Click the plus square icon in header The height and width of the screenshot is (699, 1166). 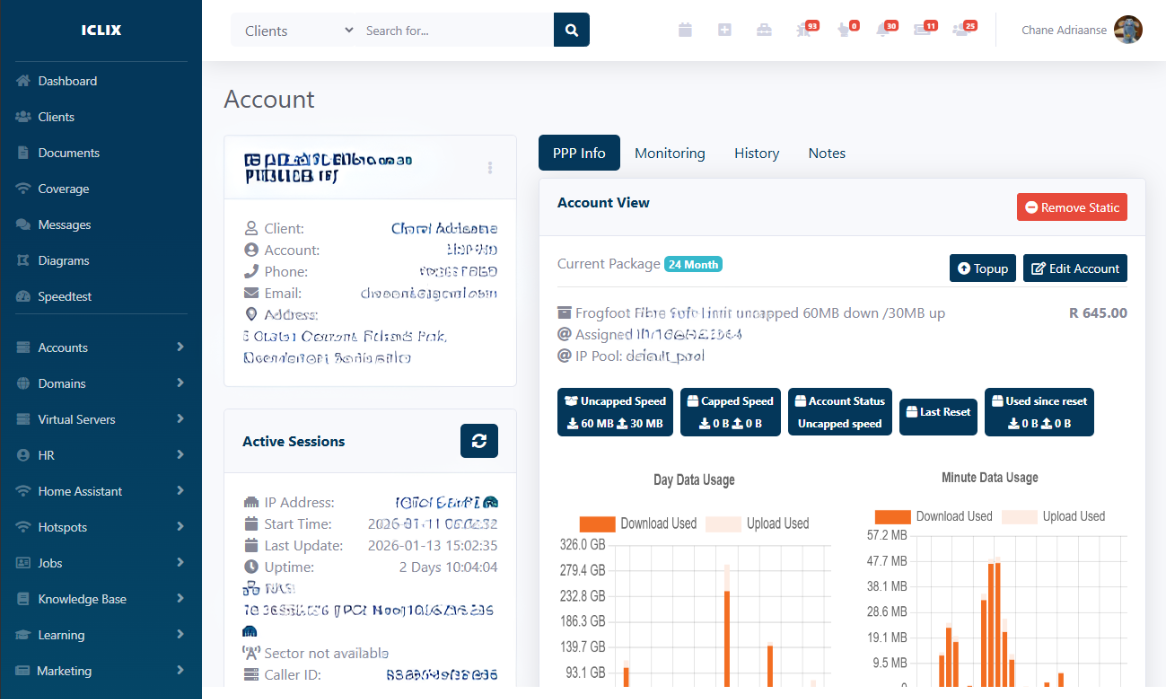[725, 30]
